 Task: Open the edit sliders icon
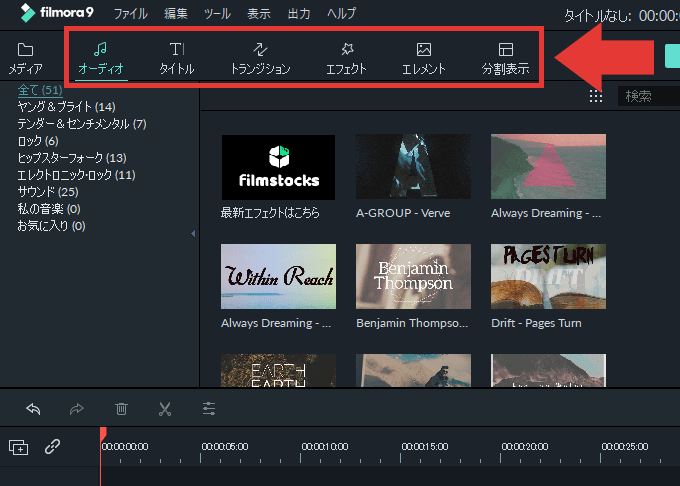(x=209, y=408)
